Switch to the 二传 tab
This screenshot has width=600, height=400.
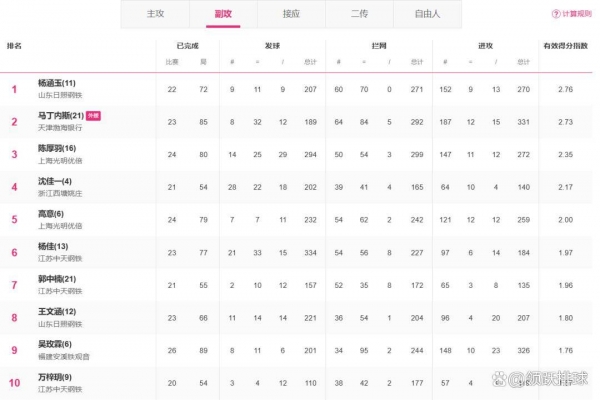pyautogui.click(x=359, y=14)
